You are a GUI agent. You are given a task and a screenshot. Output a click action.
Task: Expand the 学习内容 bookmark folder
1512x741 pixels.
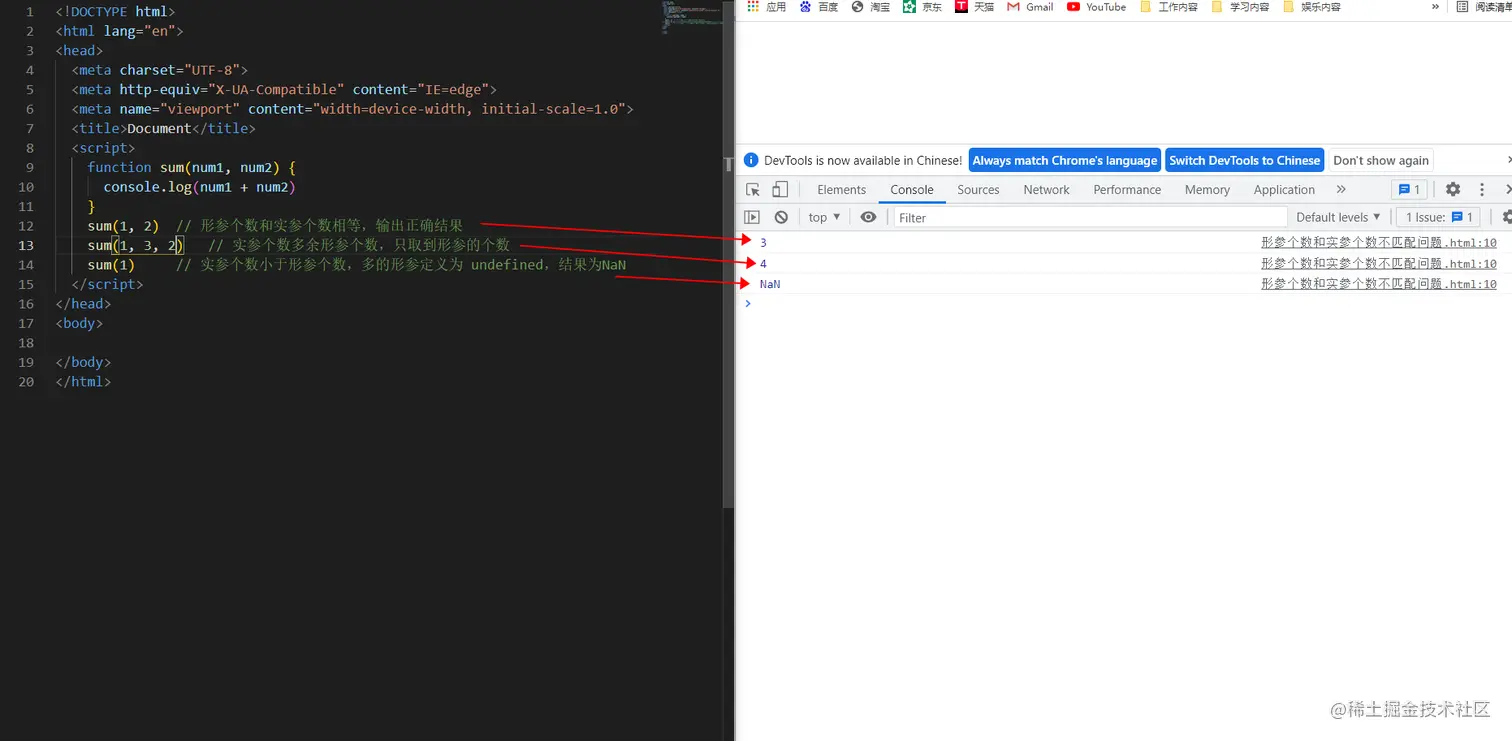1240,7
